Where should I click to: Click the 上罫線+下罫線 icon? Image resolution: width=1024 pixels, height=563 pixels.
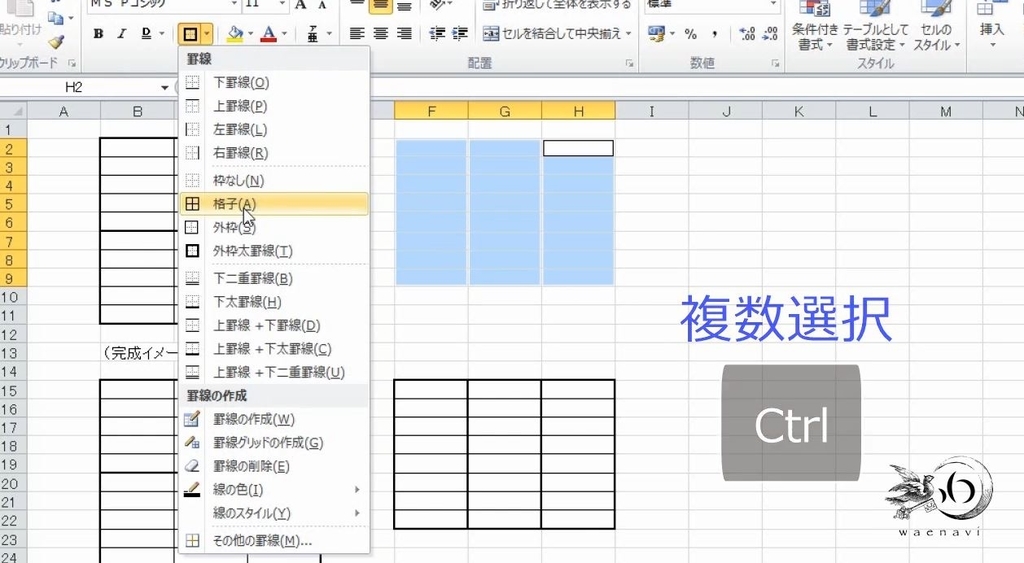[x=192, y=325]
